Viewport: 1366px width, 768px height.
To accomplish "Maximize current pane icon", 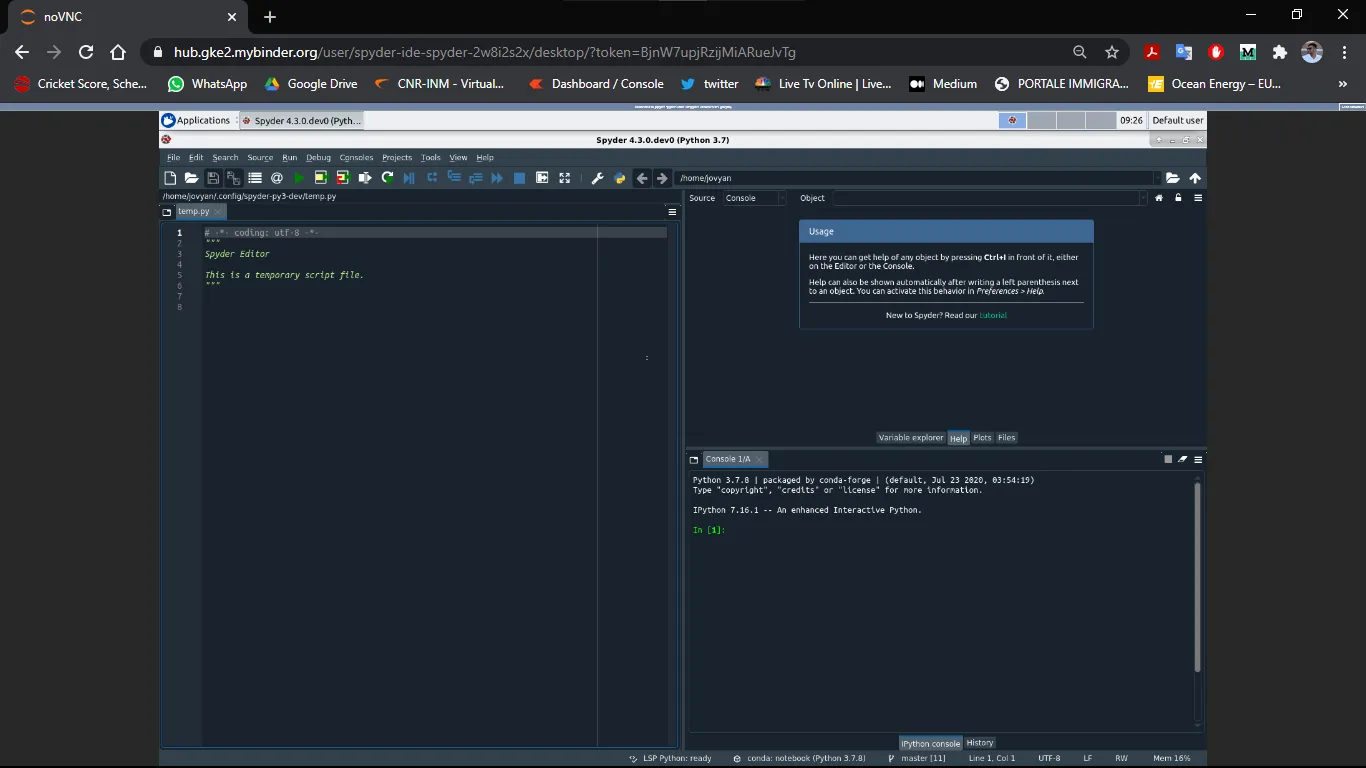I will 542,178.
